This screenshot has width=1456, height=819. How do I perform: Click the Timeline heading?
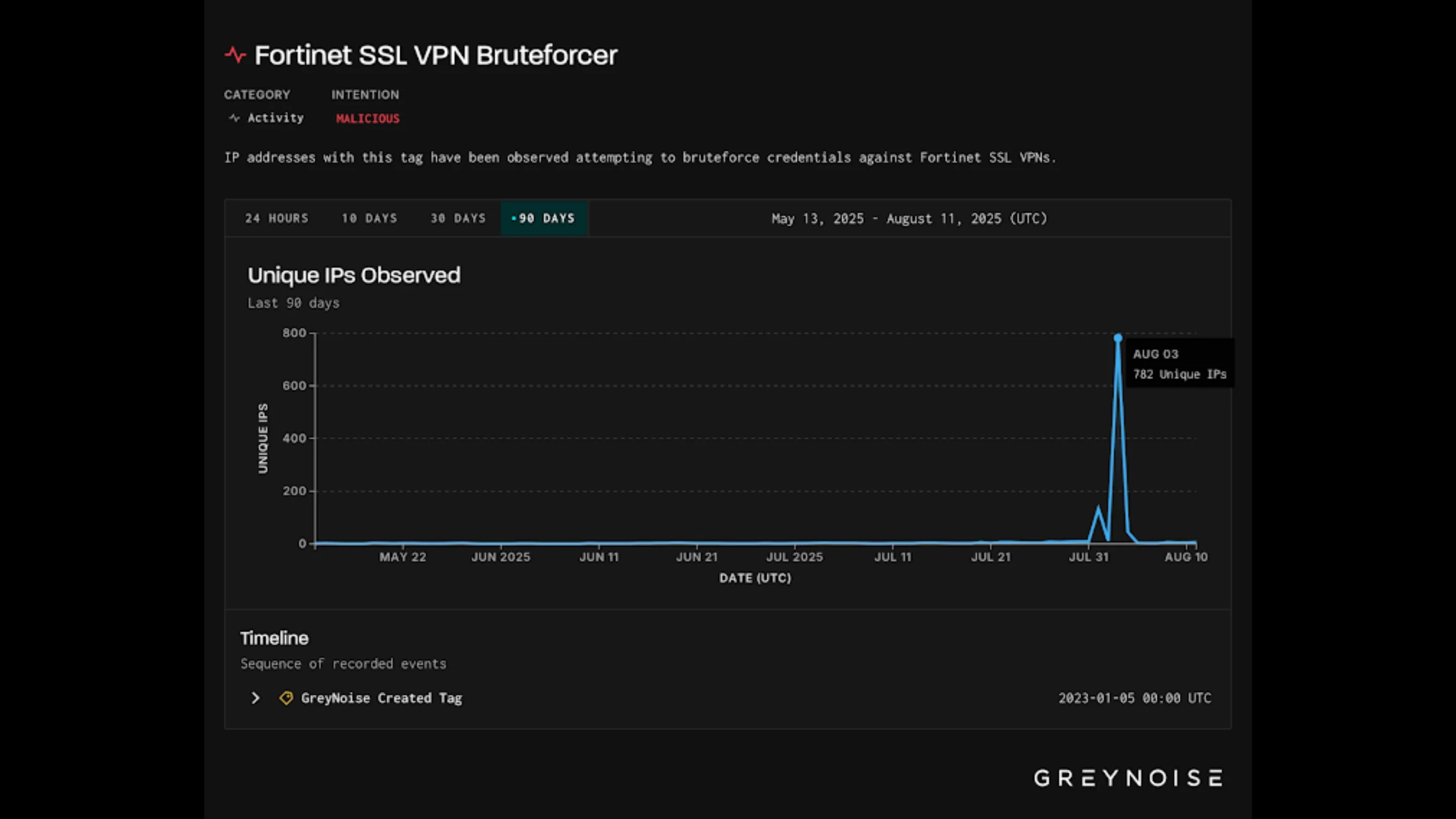point(274,638)
